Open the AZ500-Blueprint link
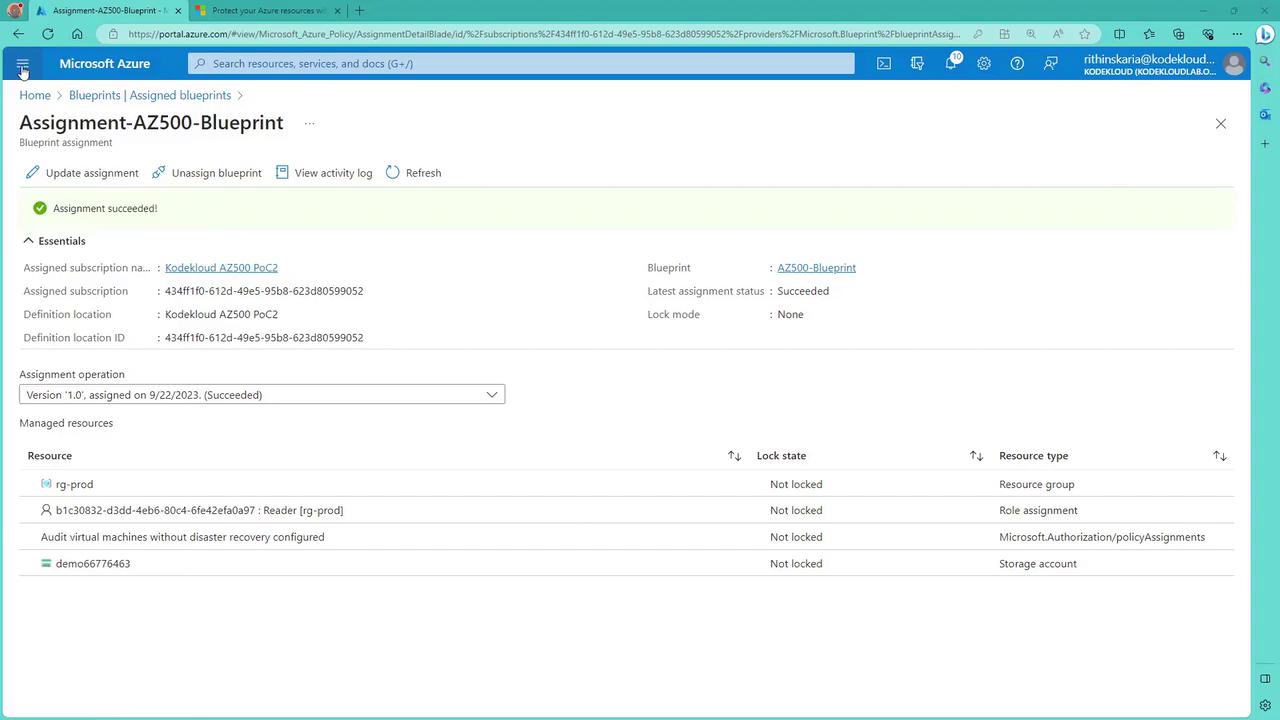Image resolution: width=1280 pixels, height=720 pixels. point(816,268)
